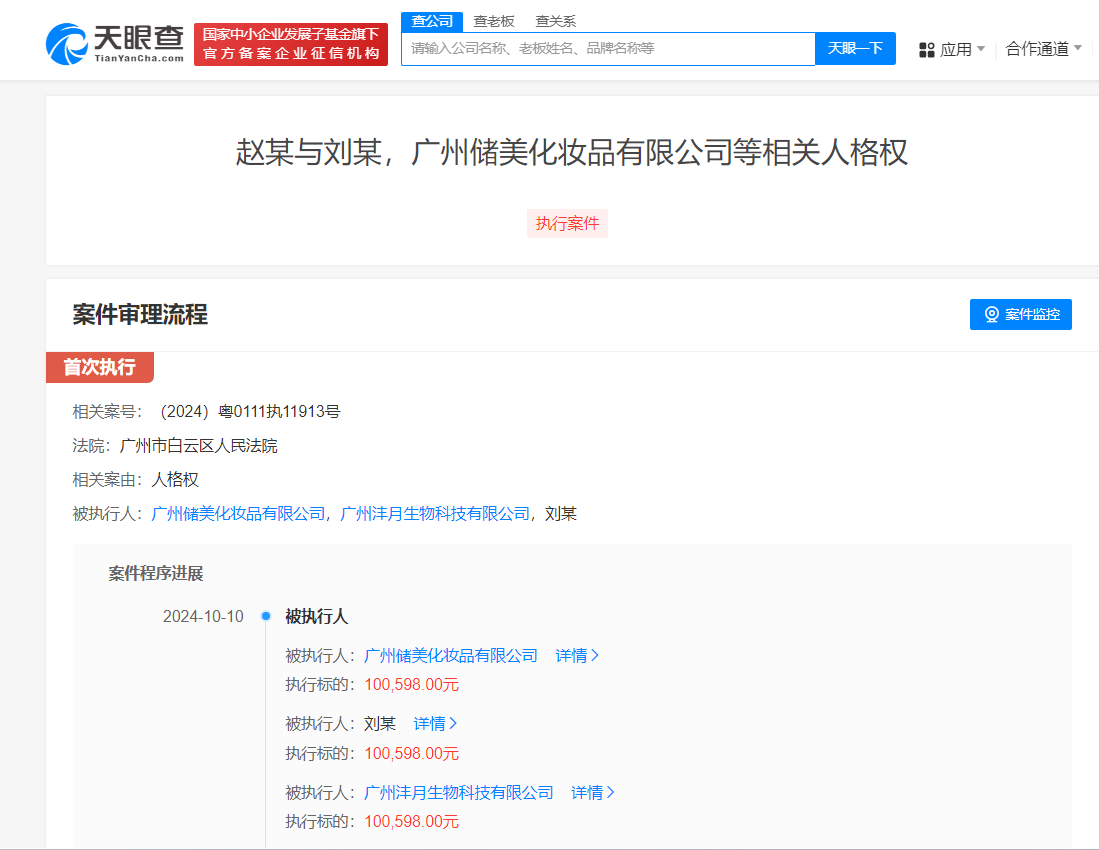Image resolution: width=1099 pixels, height=850 pixels.
Task: Select 执行标的 amount under 刘某
Action: pyautogui.click(x=411, y=753)
